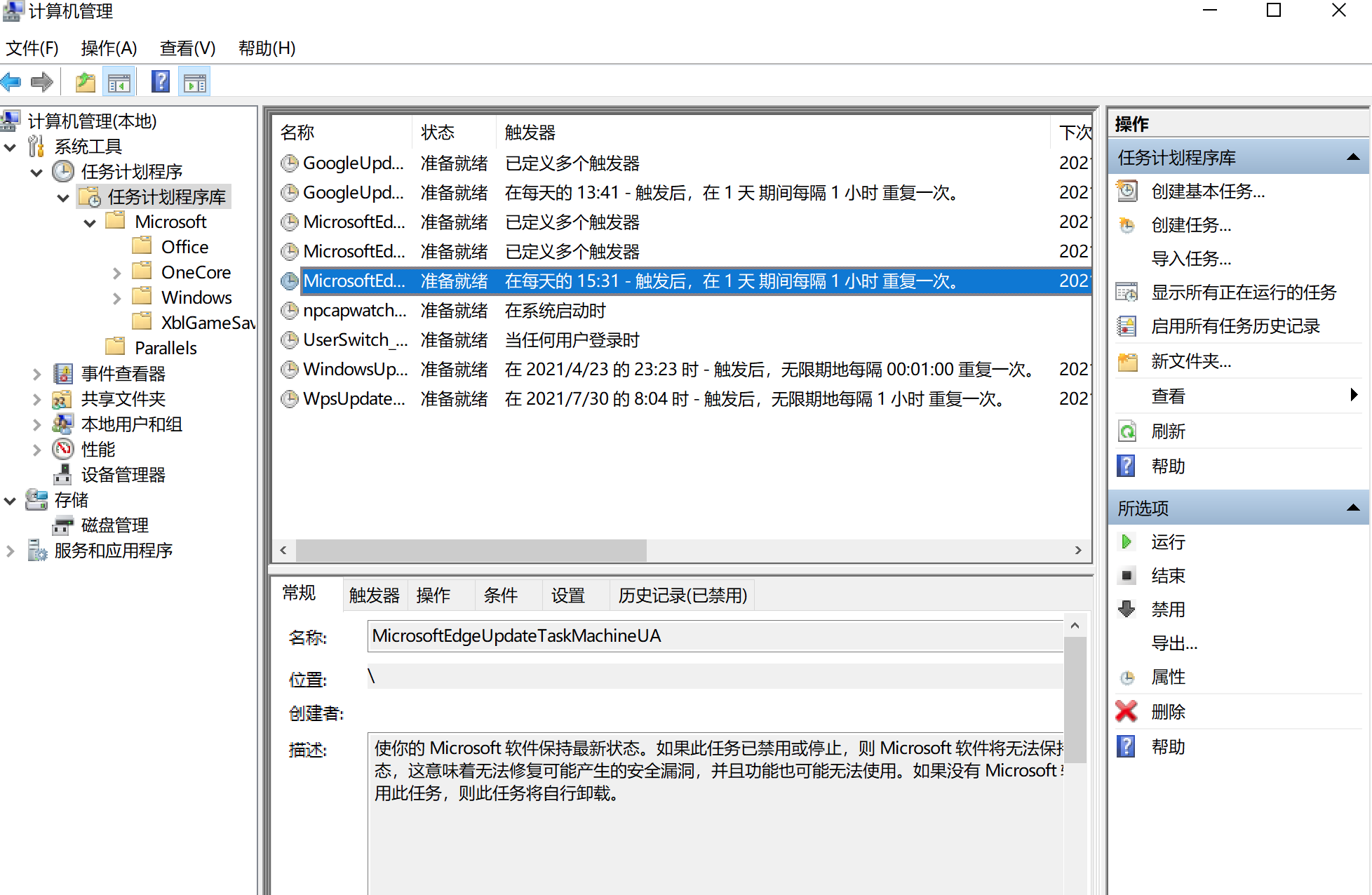The height and width of the screenshot is (895, 1372).
Task: Open the 帮助(H) menu
Action: click(267, 48)
